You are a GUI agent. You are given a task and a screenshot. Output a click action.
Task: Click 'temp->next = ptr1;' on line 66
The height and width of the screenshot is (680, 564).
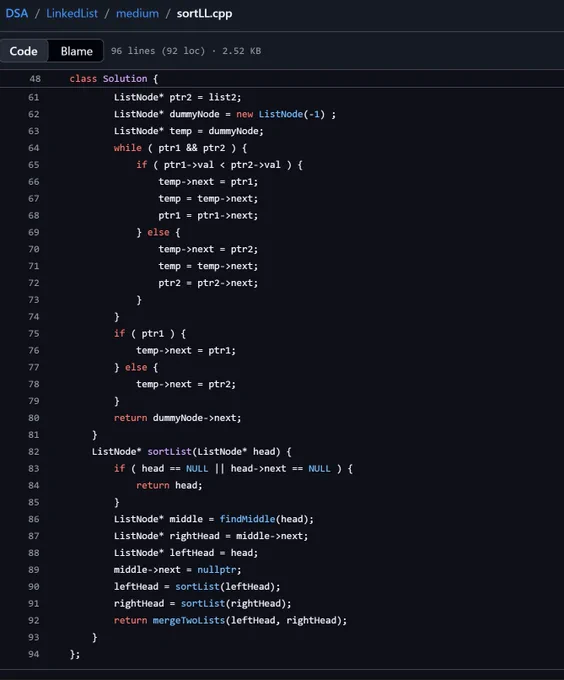pyautogui.click(x=208, y=182)
